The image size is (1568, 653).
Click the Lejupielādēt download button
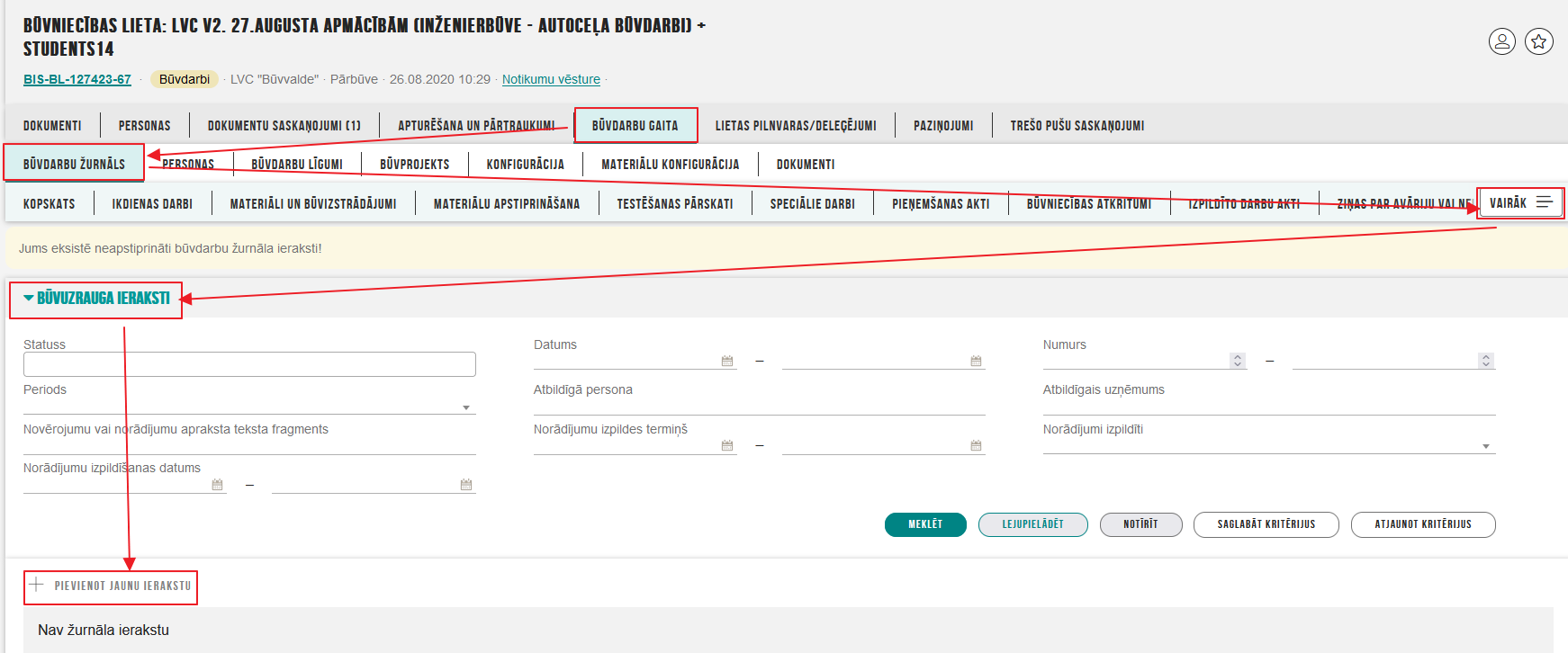pos(1033,524)
